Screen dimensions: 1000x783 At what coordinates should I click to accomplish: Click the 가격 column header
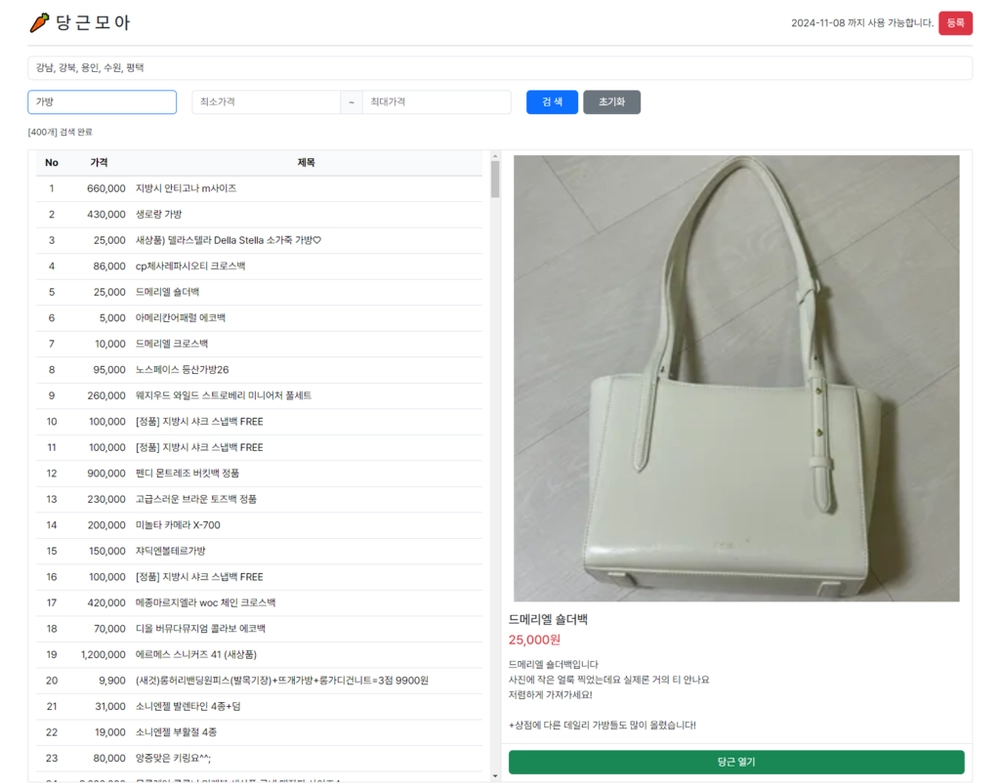(x=99, y=163)
